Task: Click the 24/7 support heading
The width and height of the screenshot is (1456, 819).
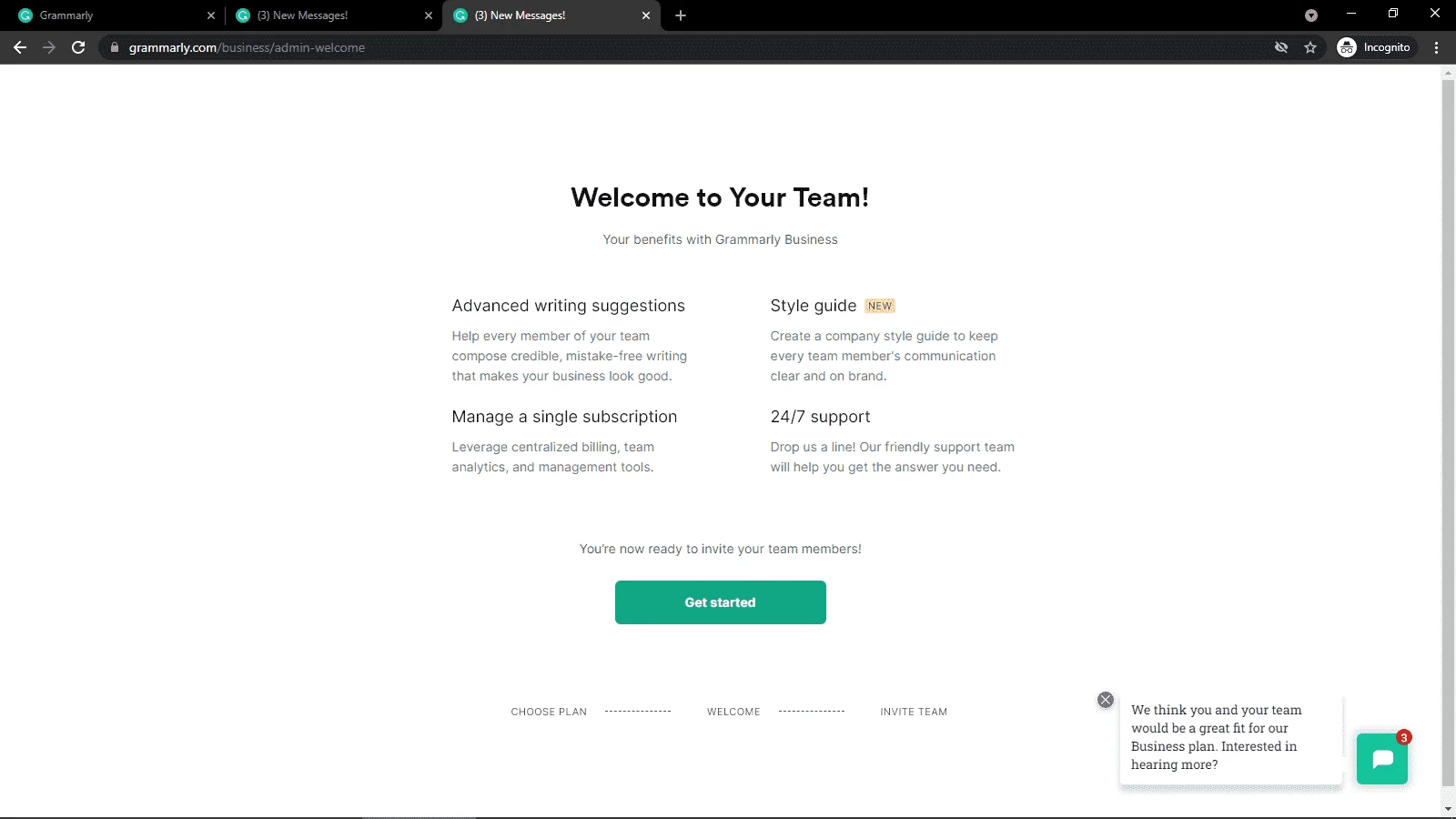Action: [820, 417]
